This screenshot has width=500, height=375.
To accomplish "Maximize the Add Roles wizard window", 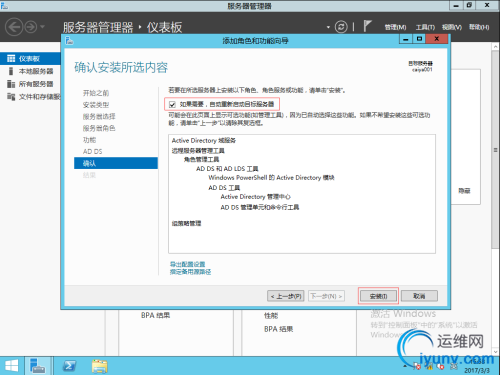I will [419, 39].
